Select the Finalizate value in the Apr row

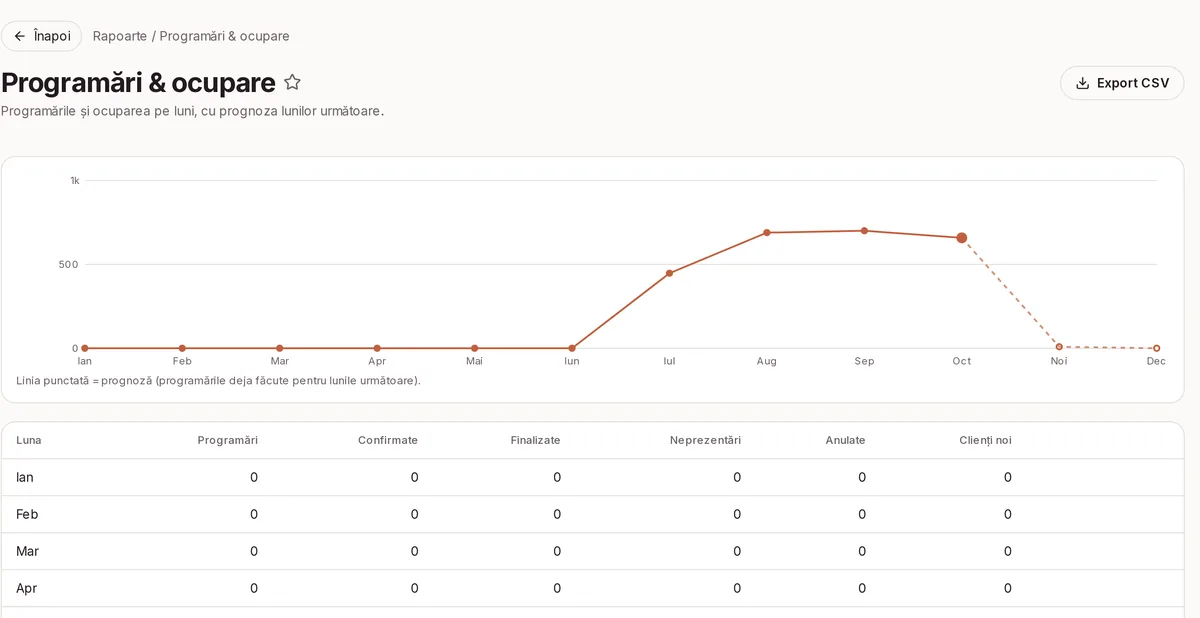coord(557,588)
